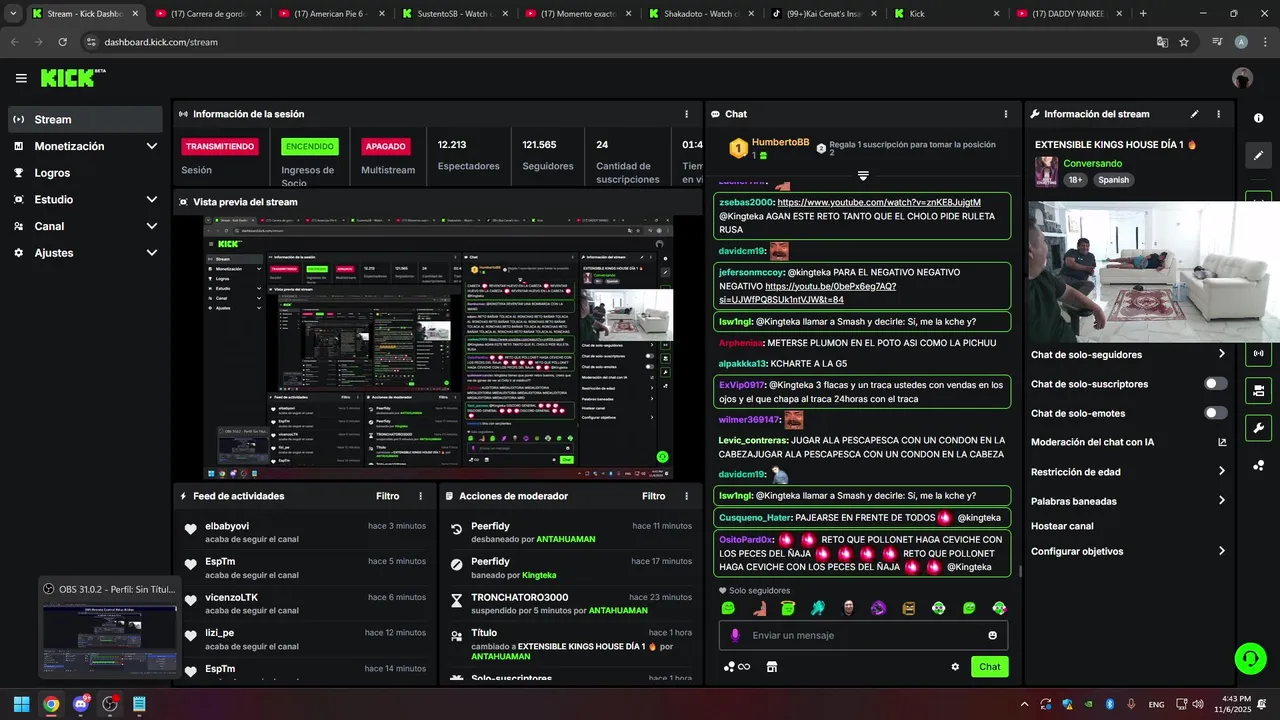
Task: Edit stream info with the pencil icon in panel header
Action: click(x=1194, y=114)
